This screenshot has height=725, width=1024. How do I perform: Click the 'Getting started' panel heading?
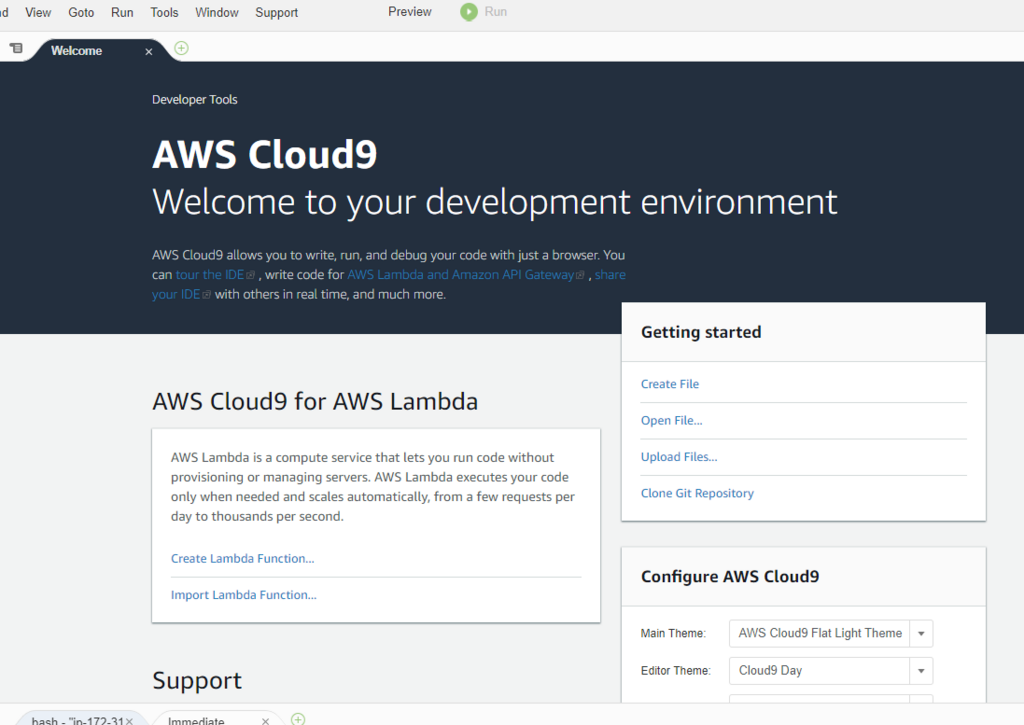pyautogui.click(x=701, y=332)
